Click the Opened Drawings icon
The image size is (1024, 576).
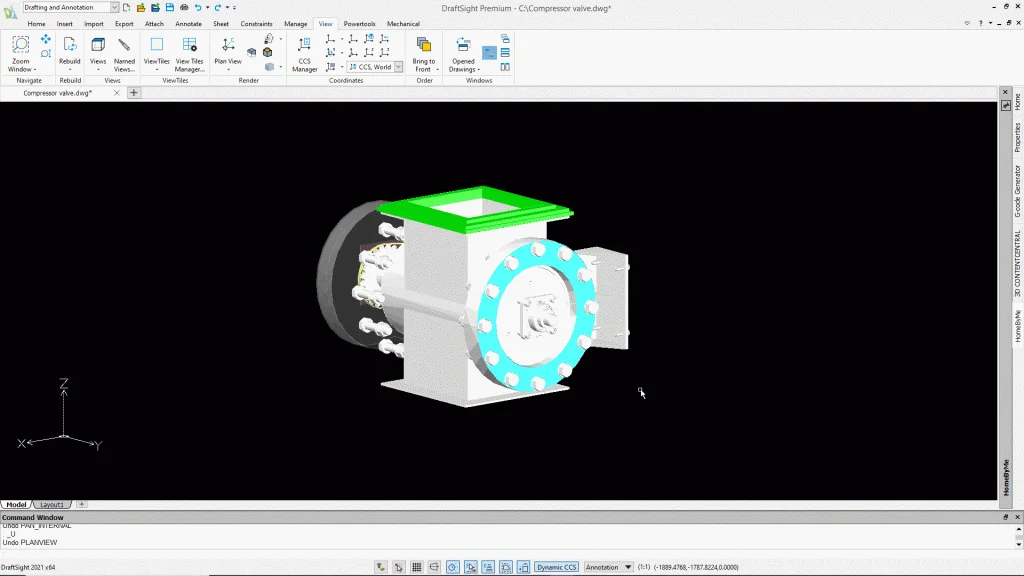pos(462,45)
